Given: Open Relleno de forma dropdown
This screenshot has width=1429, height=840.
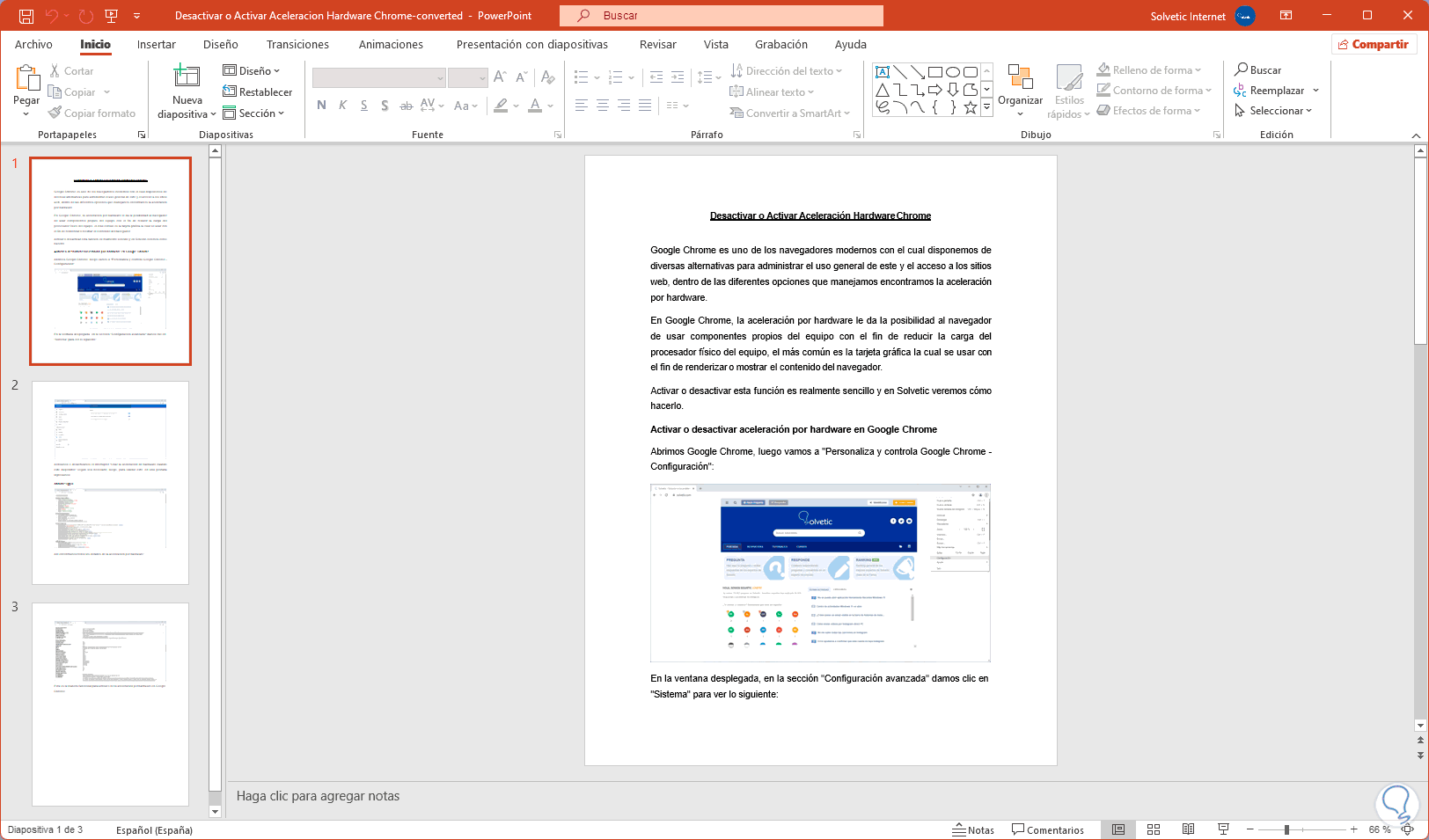Looking at the screenshot, I should [x=1149, y=69].
